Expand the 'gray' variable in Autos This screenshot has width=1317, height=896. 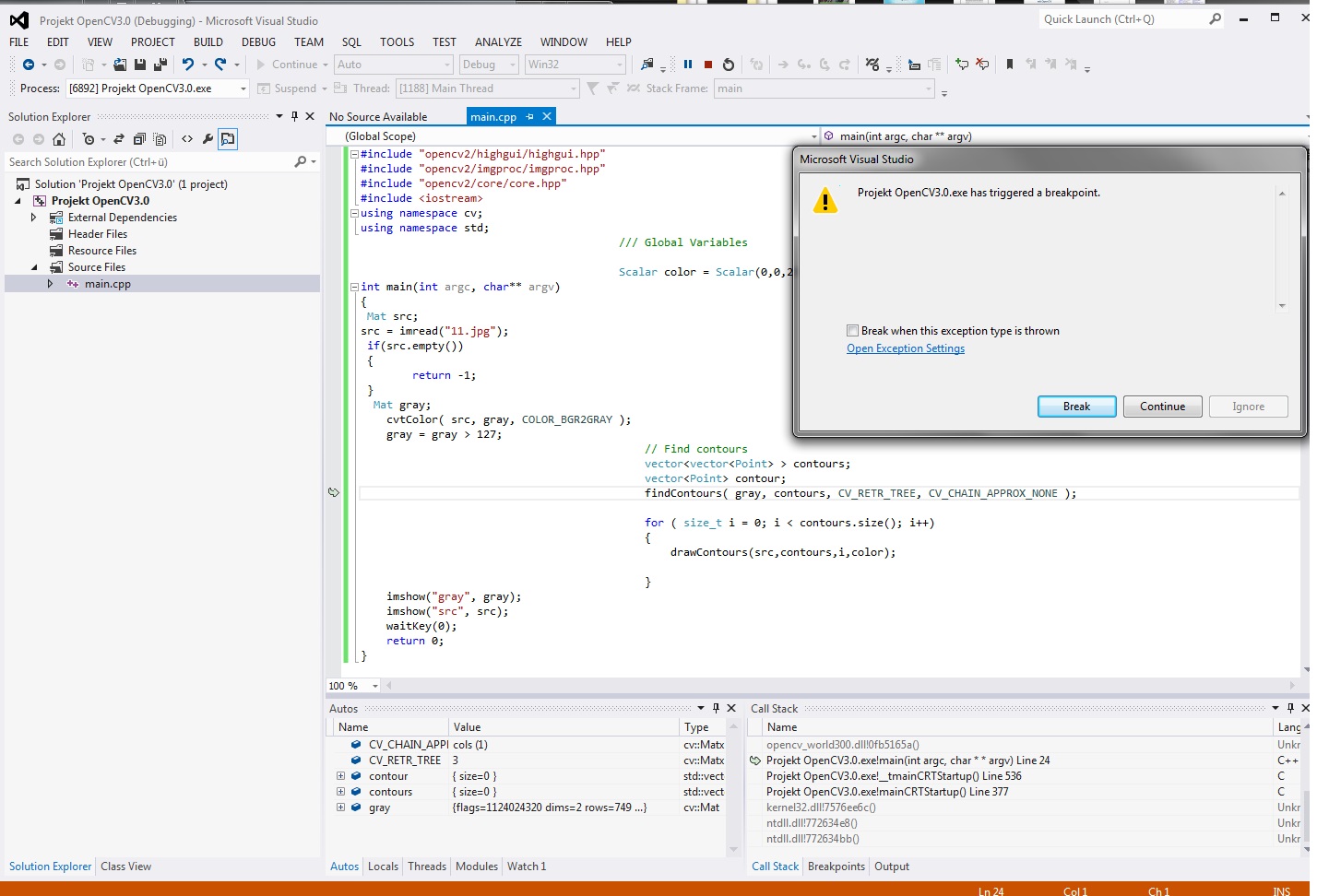[x=341, y=808]
